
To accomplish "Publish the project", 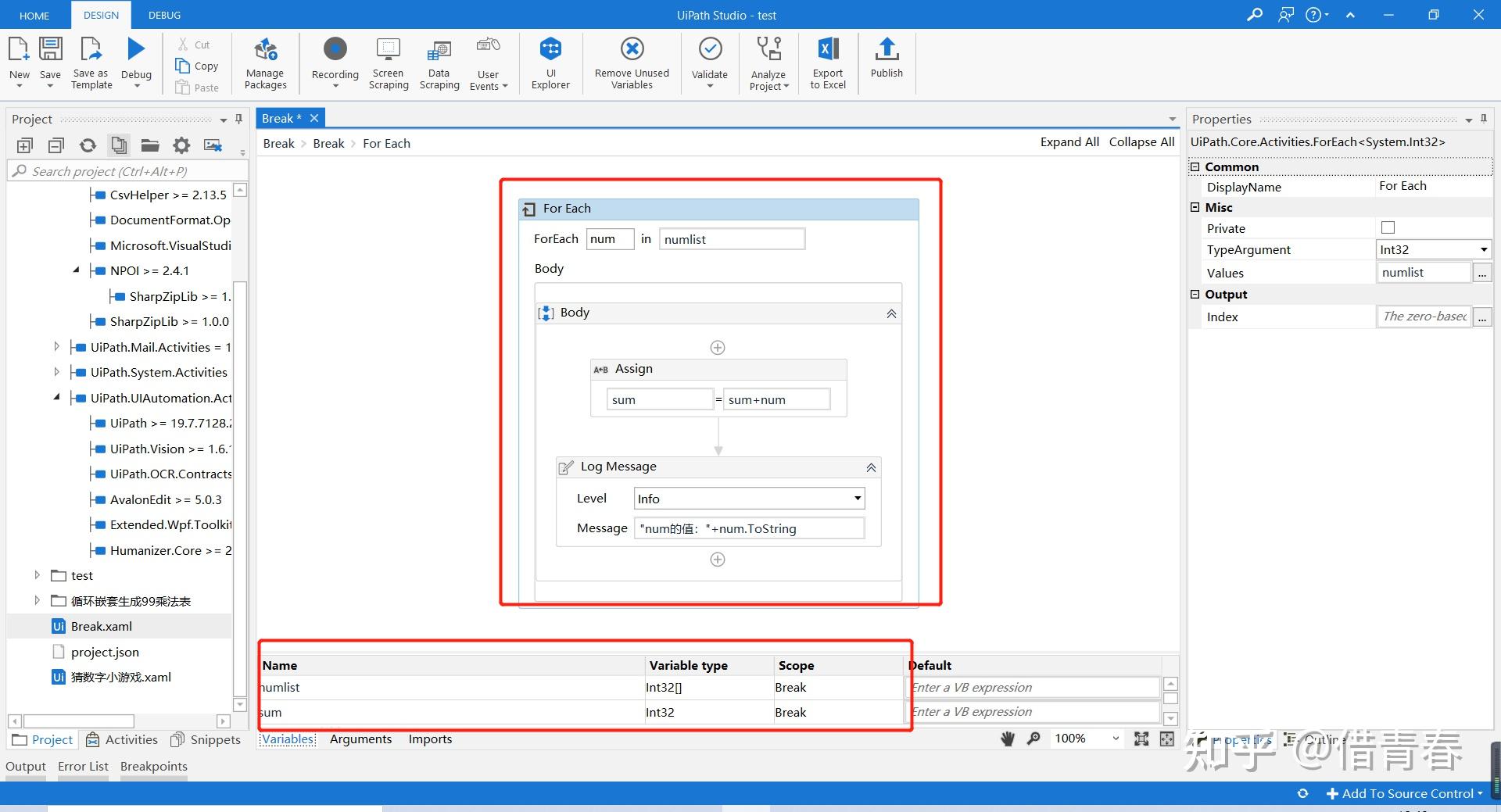I will [887, 58].
